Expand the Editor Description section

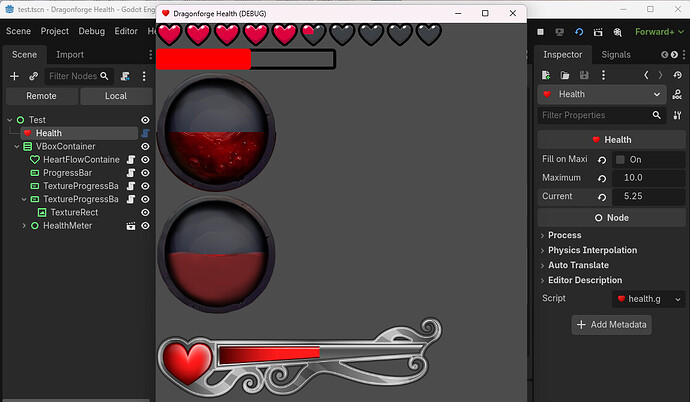click(x=584, y=280)
